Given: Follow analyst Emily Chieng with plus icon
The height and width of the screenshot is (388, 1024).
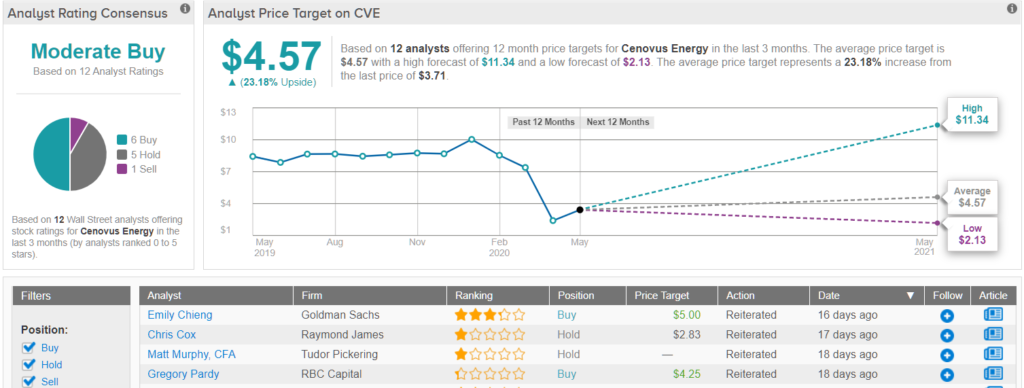Looking at the screenshot, I should [x=947, y=315].
